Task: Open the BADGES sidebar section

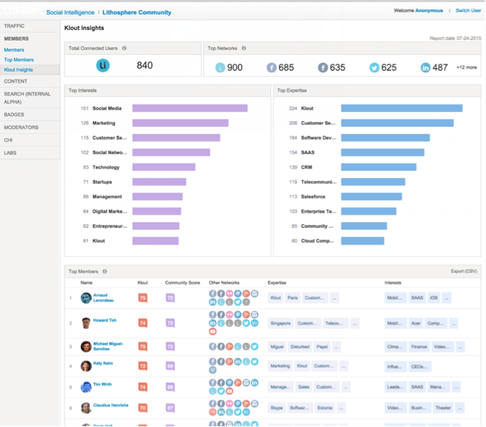Action: (30, 115)
